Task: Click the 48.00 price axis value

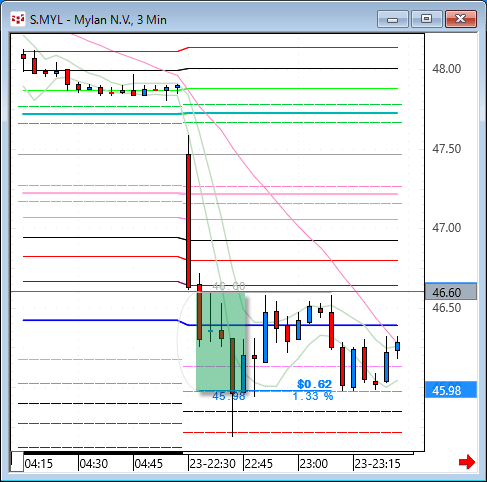Action: (446, 69)
